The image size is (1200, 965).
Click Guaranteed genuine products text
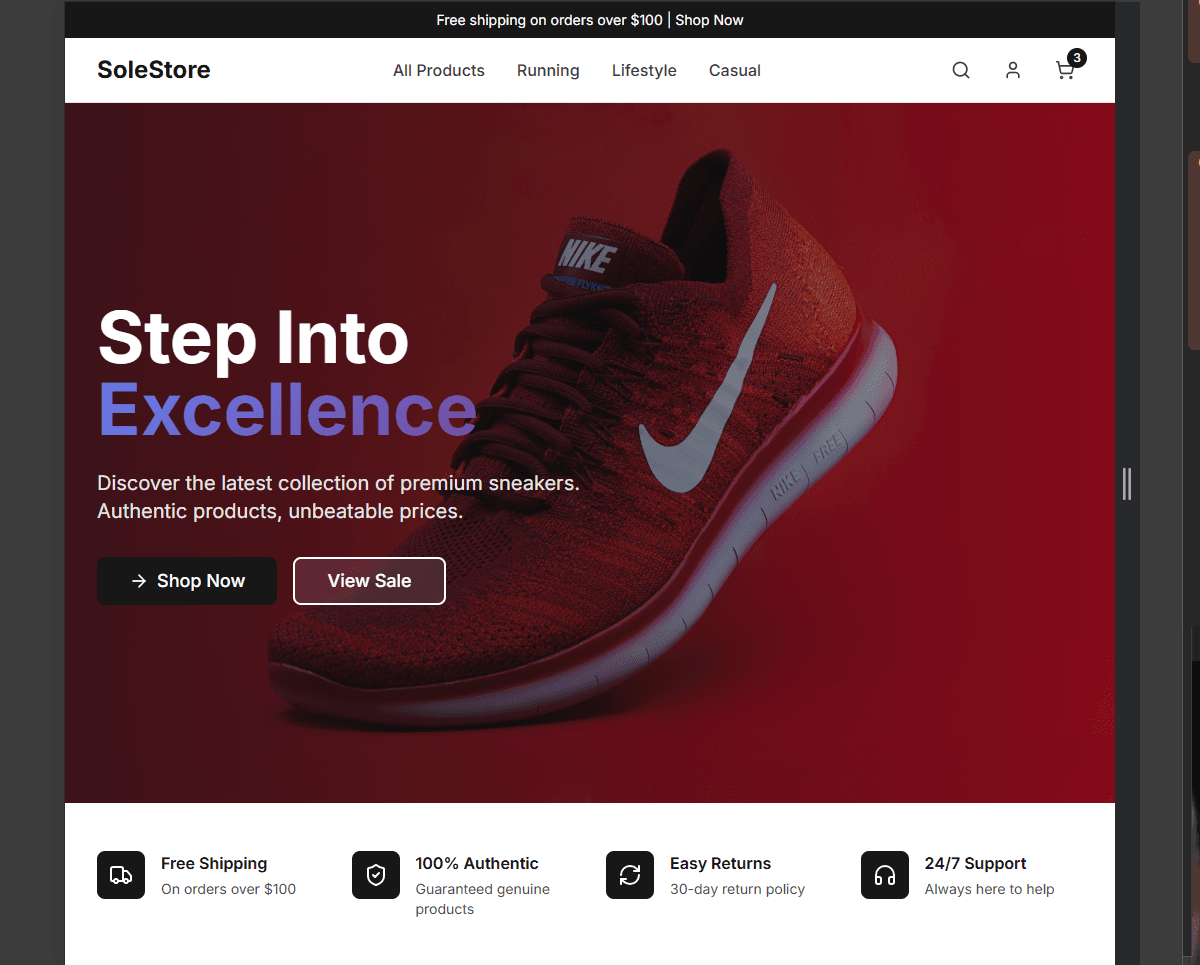pos(483,899)
